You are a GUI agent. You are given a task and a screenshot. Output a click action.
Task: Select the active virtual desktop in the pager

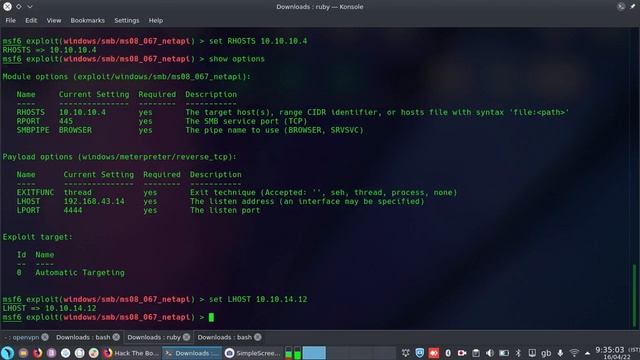point(314,353)
